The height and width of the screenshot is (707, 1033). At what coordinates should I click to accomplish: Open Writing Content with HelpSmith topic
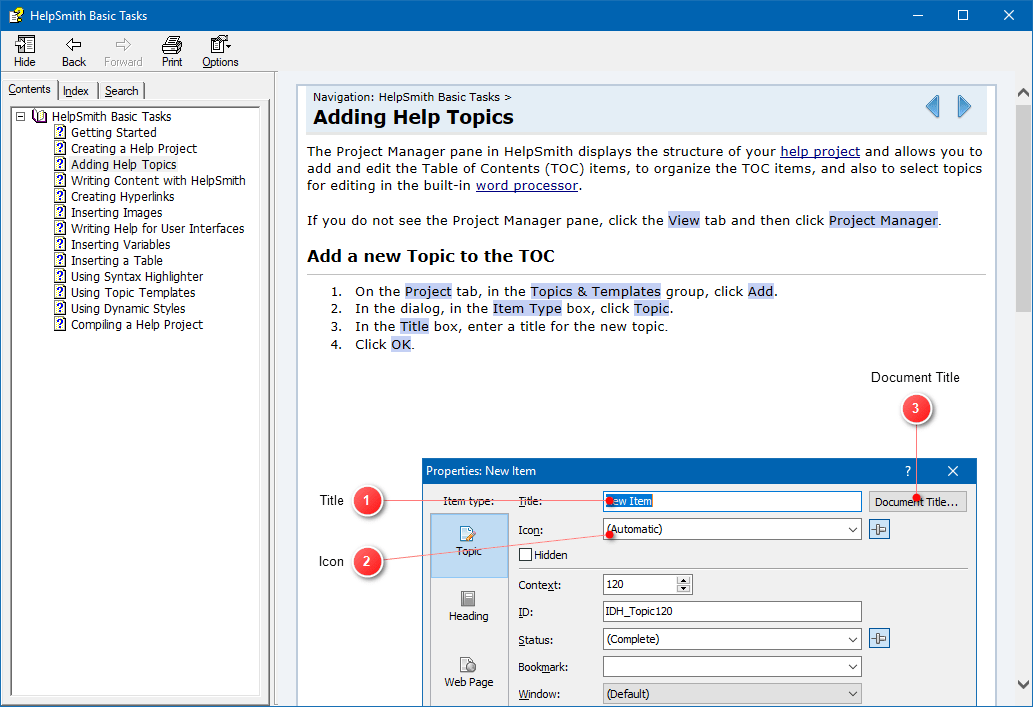click(158, 181)
